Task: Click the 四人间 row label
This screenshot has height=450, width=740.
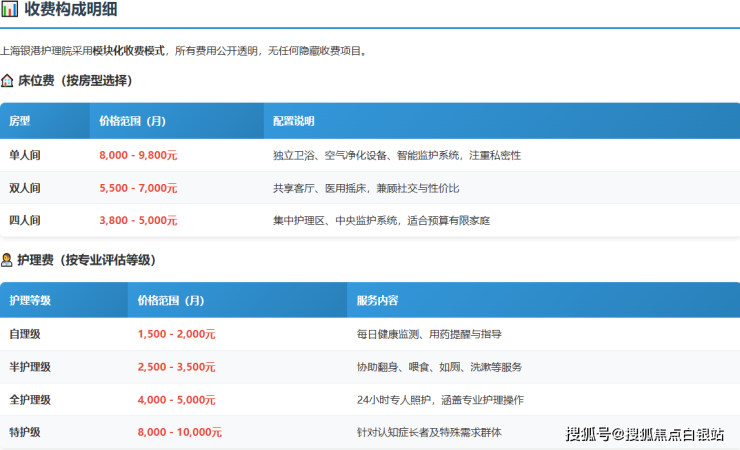Action: pyautogui.click(x=25, y=220)
